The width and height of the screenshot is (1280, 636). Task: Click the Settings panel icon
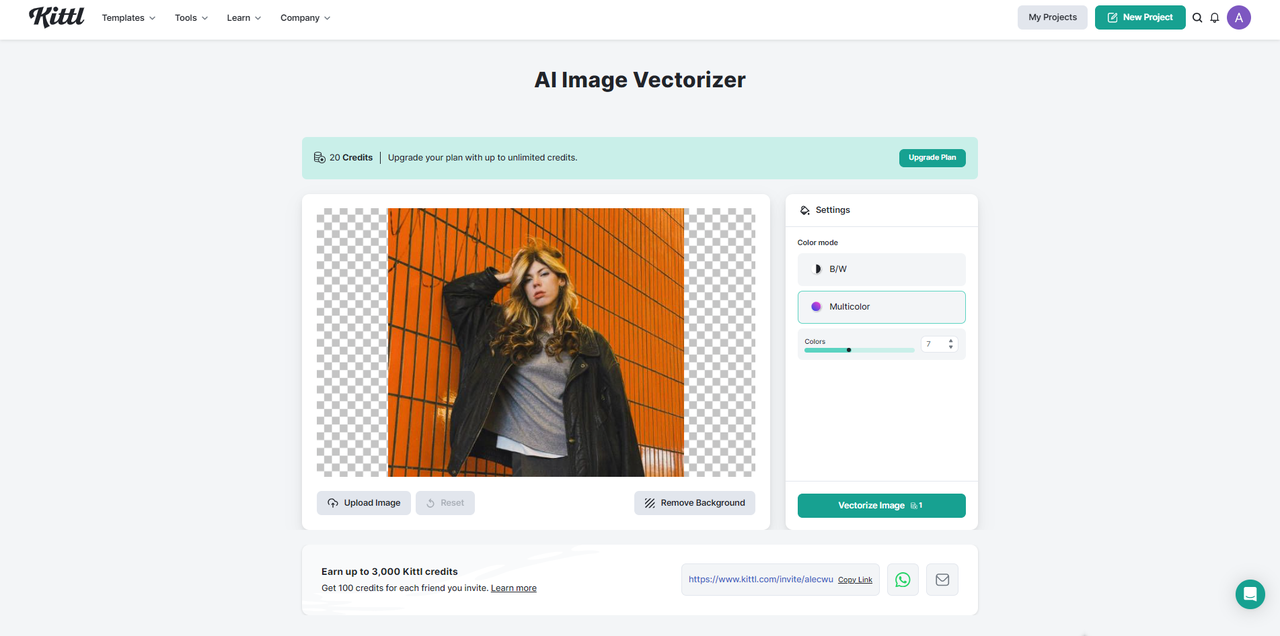point(805,210)
